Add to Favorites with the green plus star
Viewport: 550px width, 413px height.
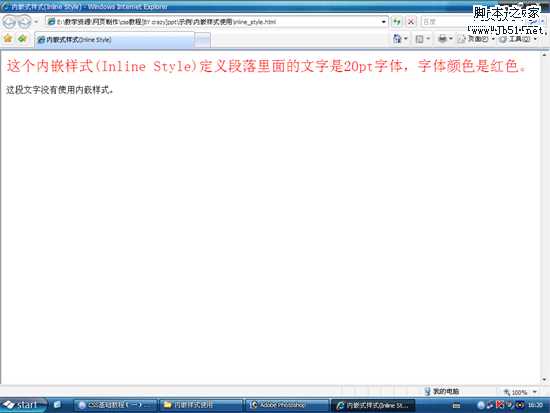(22, 39)
